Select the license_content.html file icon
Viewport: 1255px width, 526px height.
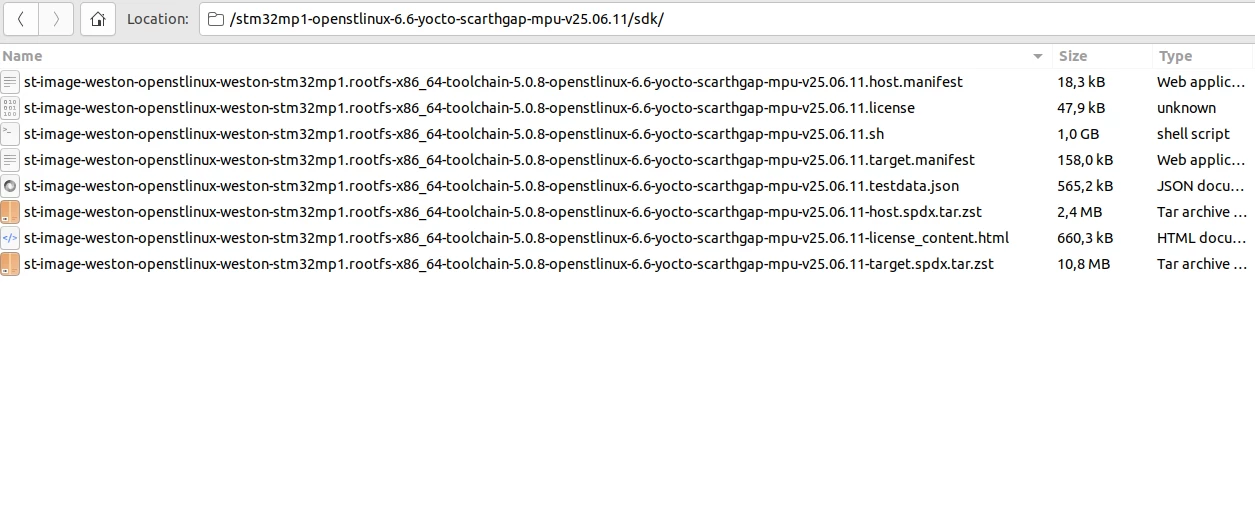pos(10,238)
